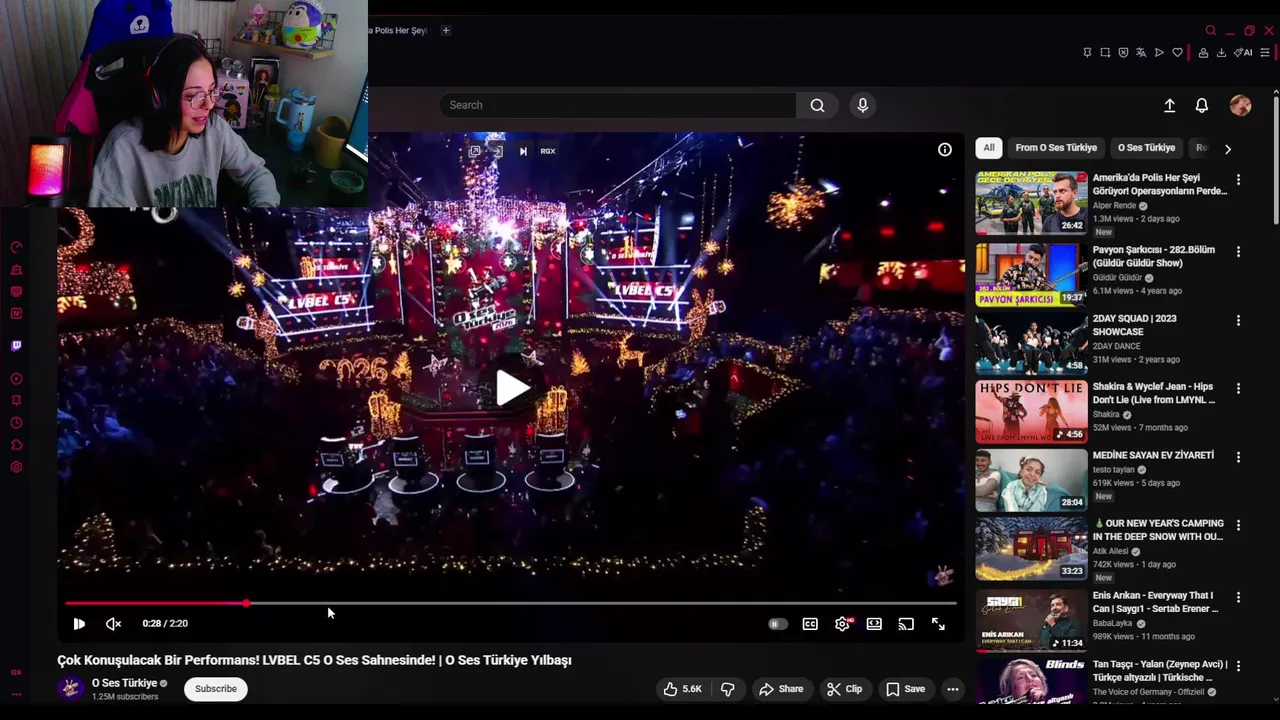Play video with large center button
1280x720 pixels.
tap(512, 388)
